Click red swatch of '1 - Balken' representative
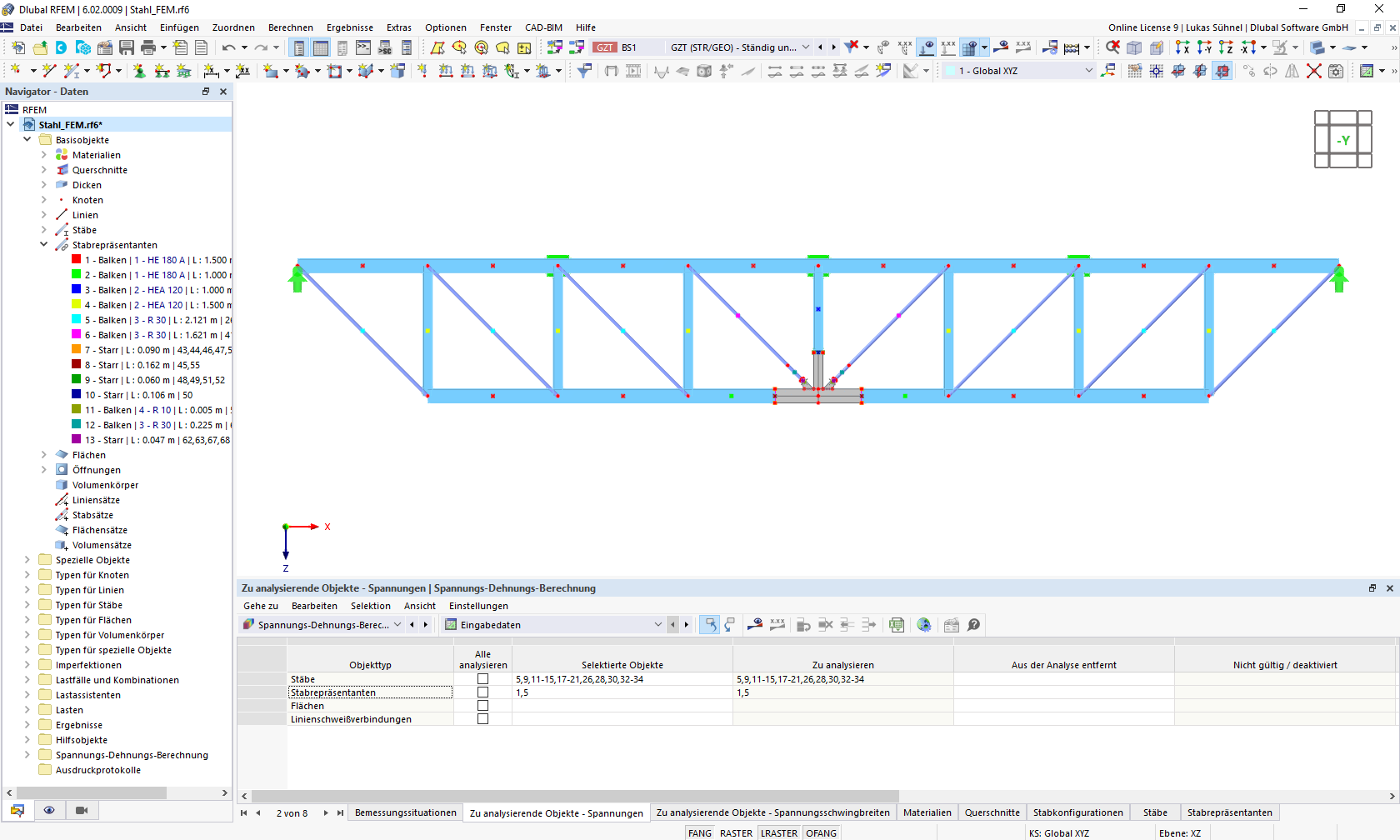1400x840 pixels. coord(77,260)
